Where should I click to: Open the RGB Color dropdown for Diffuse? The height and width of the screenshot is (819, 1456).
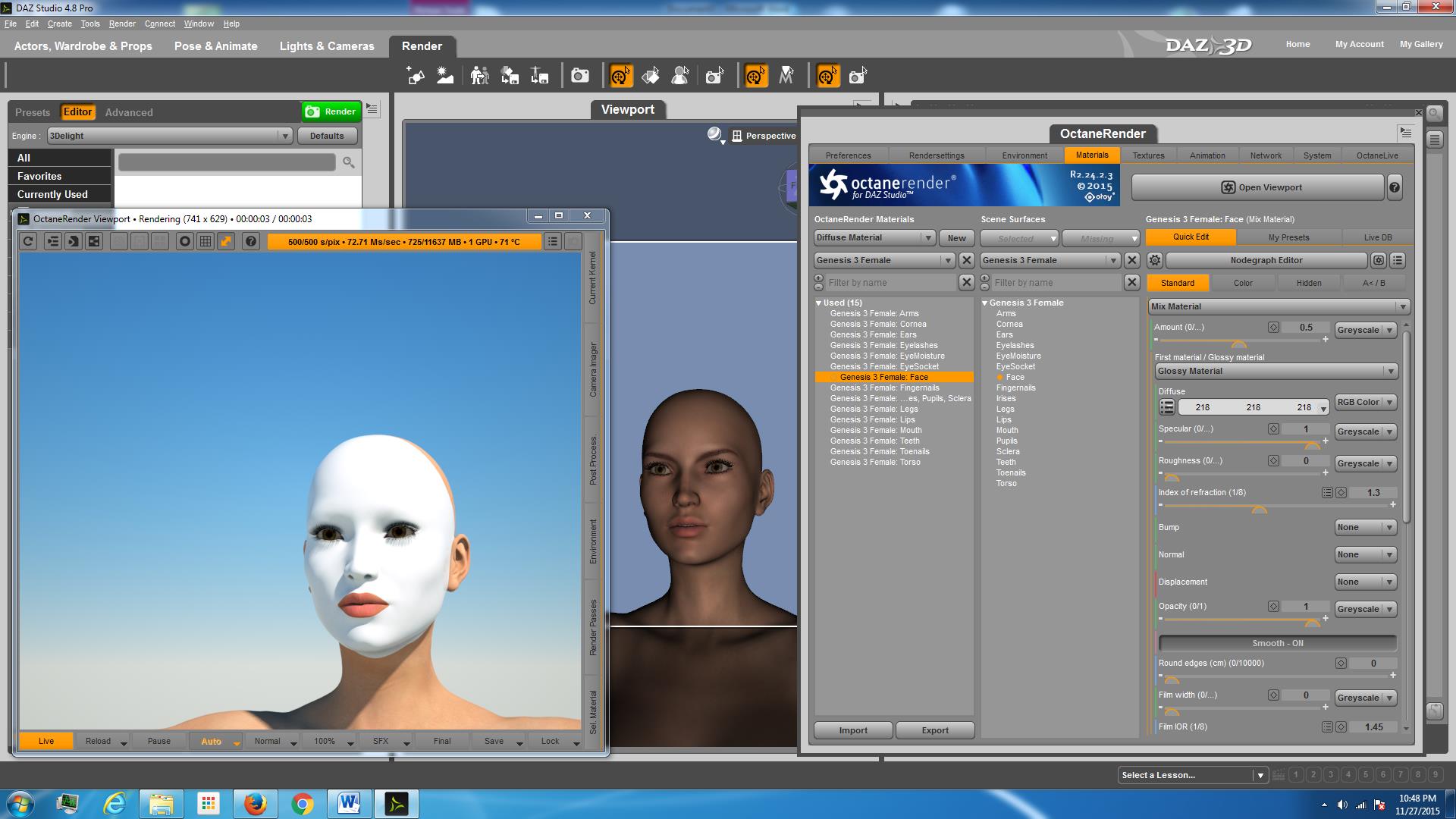pos(1365,402)
